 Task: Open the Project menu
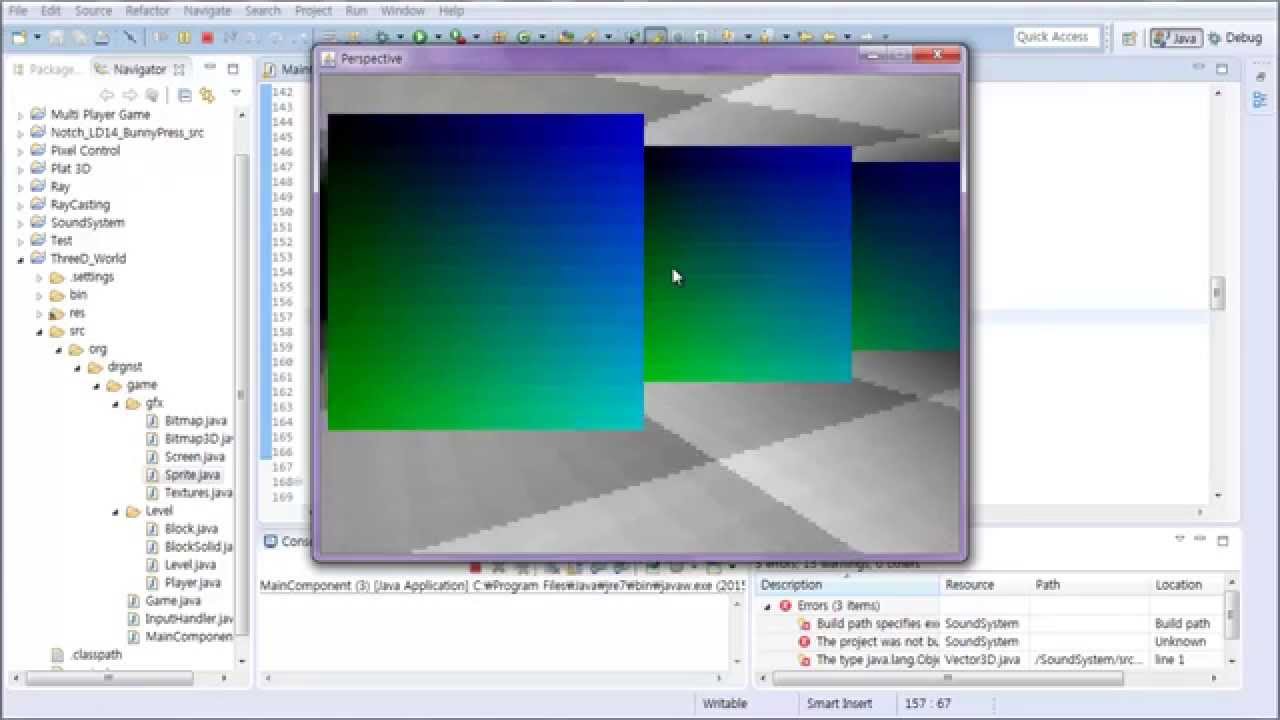point(313,10)
